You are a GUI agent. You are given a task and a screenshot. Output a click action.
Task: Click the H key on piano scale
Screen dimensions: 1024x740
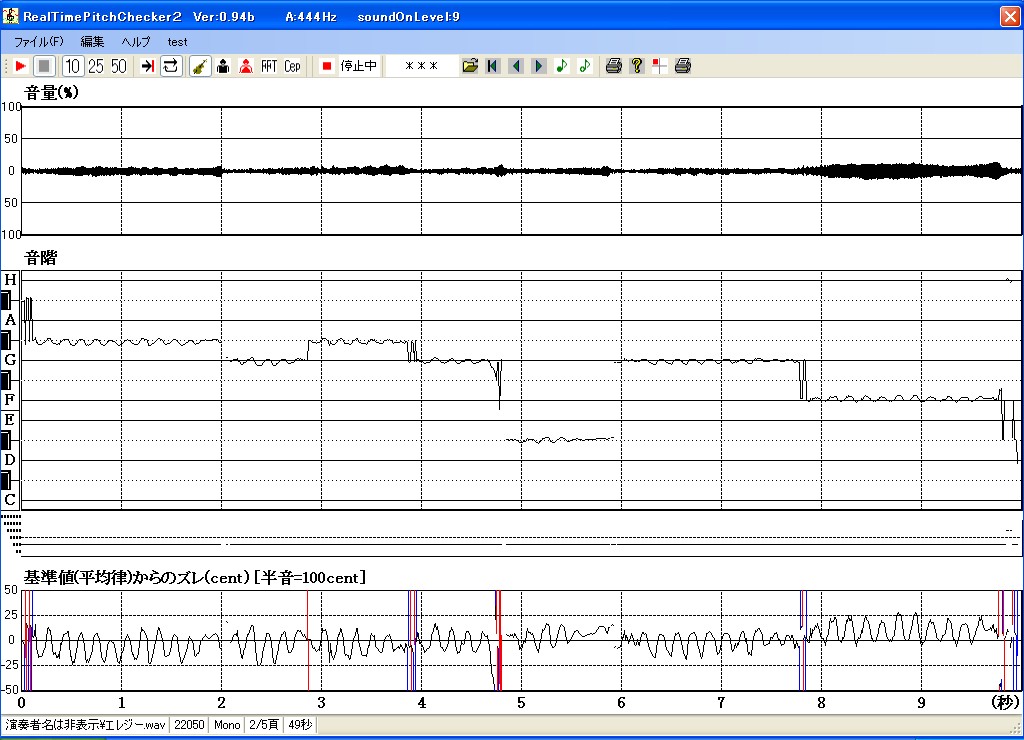[10, 280]
